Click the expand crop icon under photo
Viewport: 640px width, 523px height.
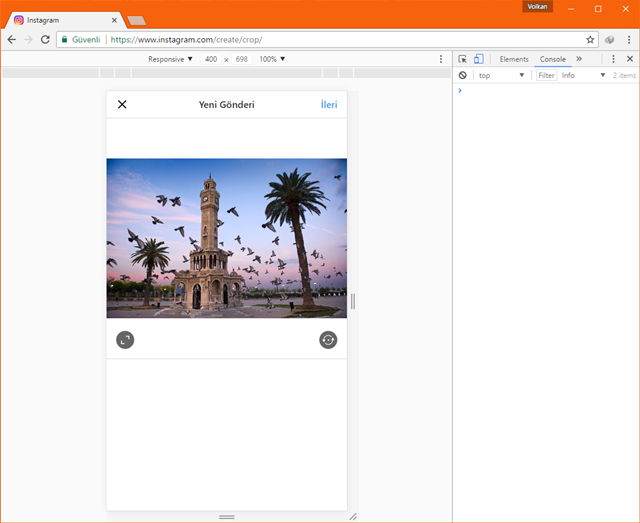point(125,340)
